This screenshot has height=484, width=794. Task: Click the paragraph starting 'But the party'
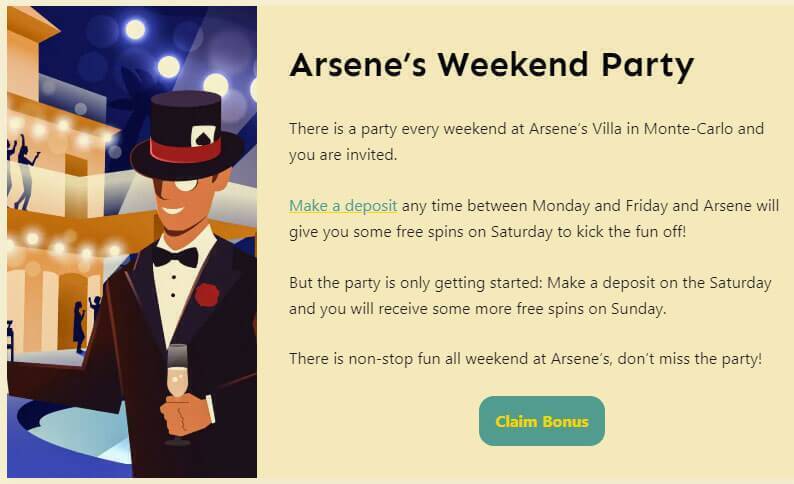[530, 296]
